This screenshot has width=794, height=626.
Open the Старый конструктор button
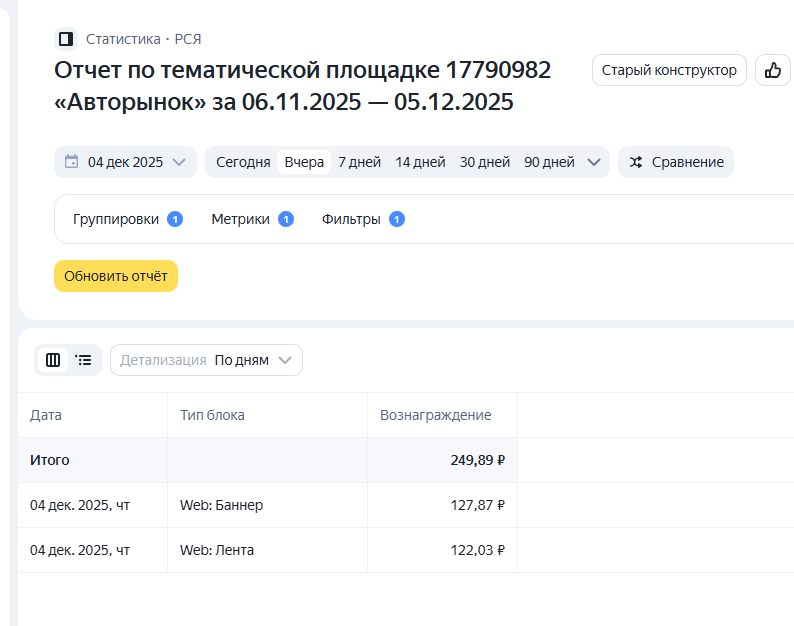coord(669,70)
